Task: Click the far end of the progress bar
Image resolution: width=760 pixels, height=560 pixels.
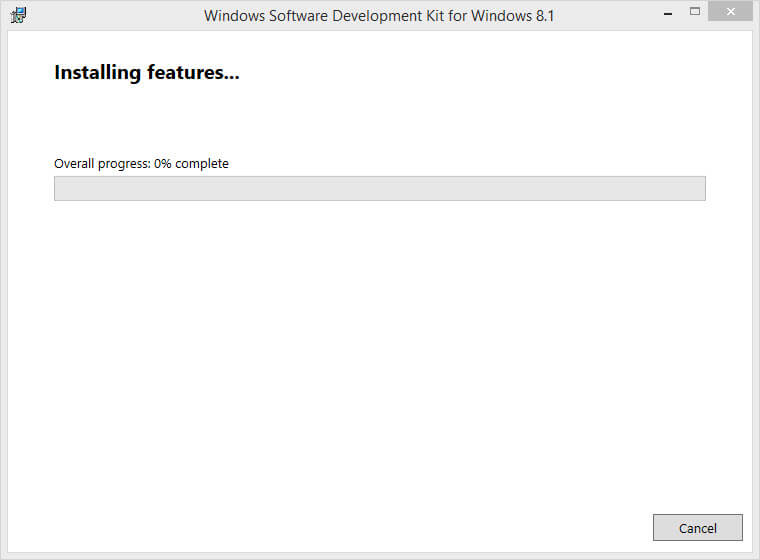Action: (x=699, y=189)
